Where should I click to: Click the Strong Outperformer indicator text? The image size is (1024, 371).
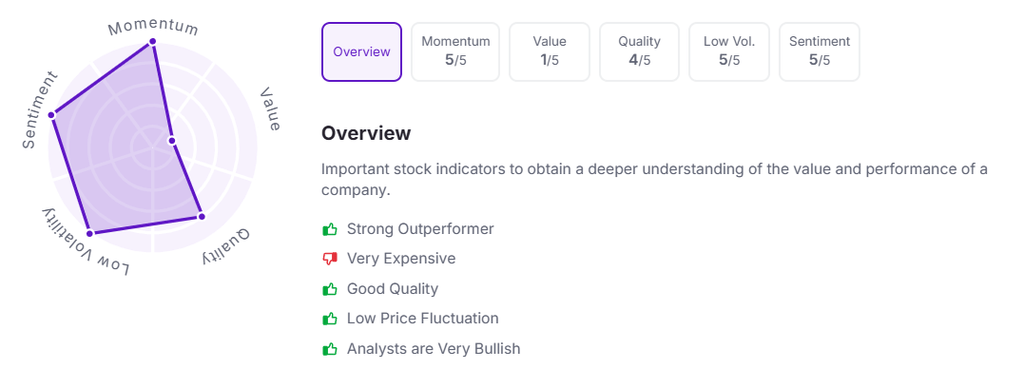pyautogui.click(x=420, y=229)
